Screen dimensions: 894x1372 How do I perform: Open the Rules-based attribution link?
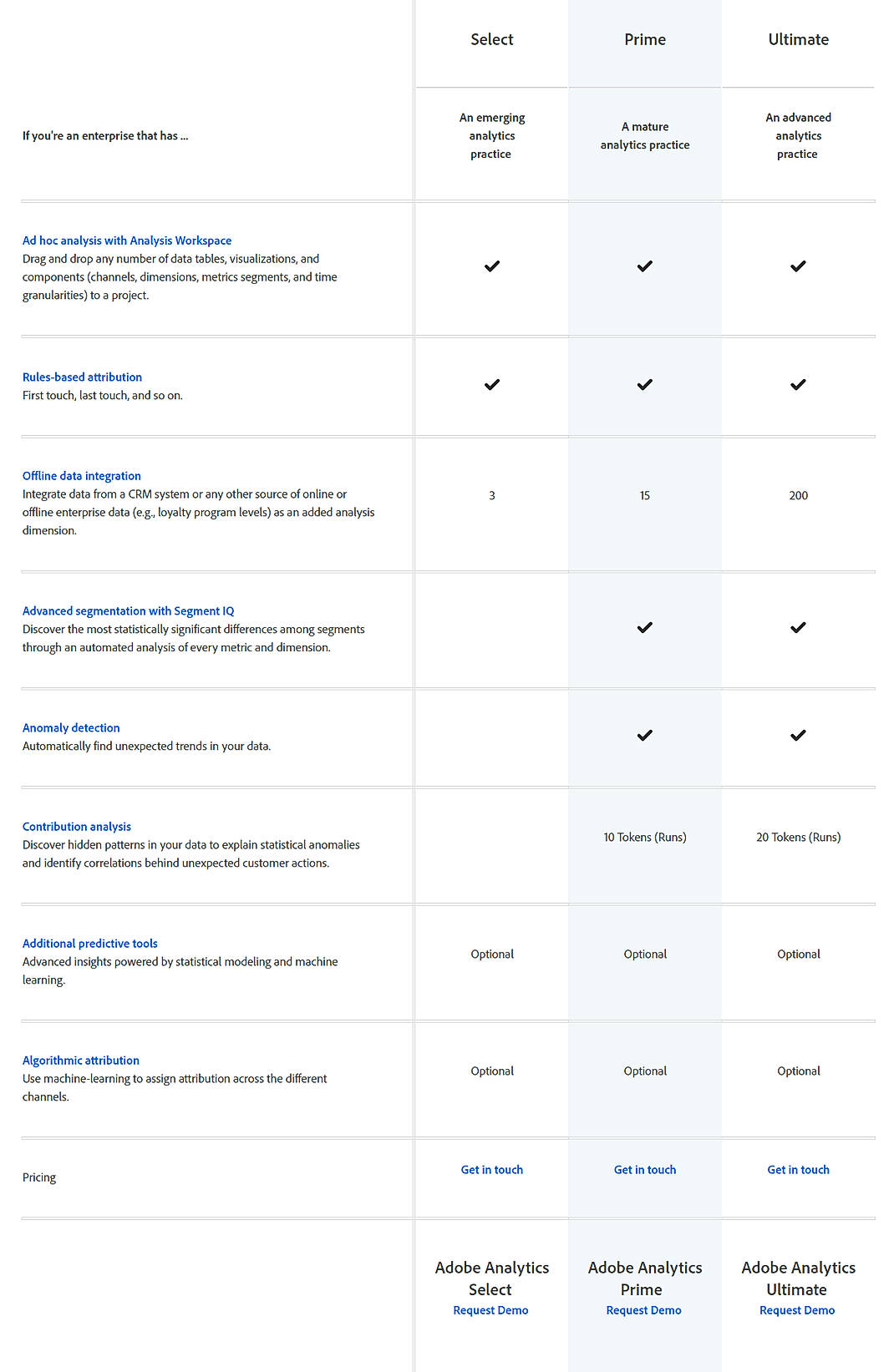[x=82, y=377]
